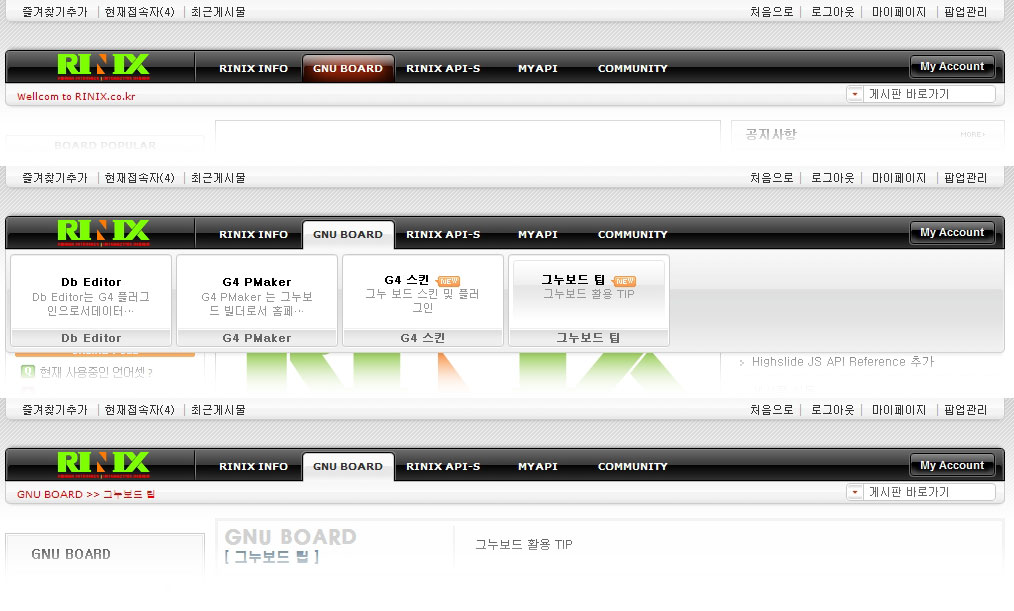Click 즐겨찾기추가 link in the topmost utility bar
Viewport: 1014px width, 611px height.
(55, 12)
